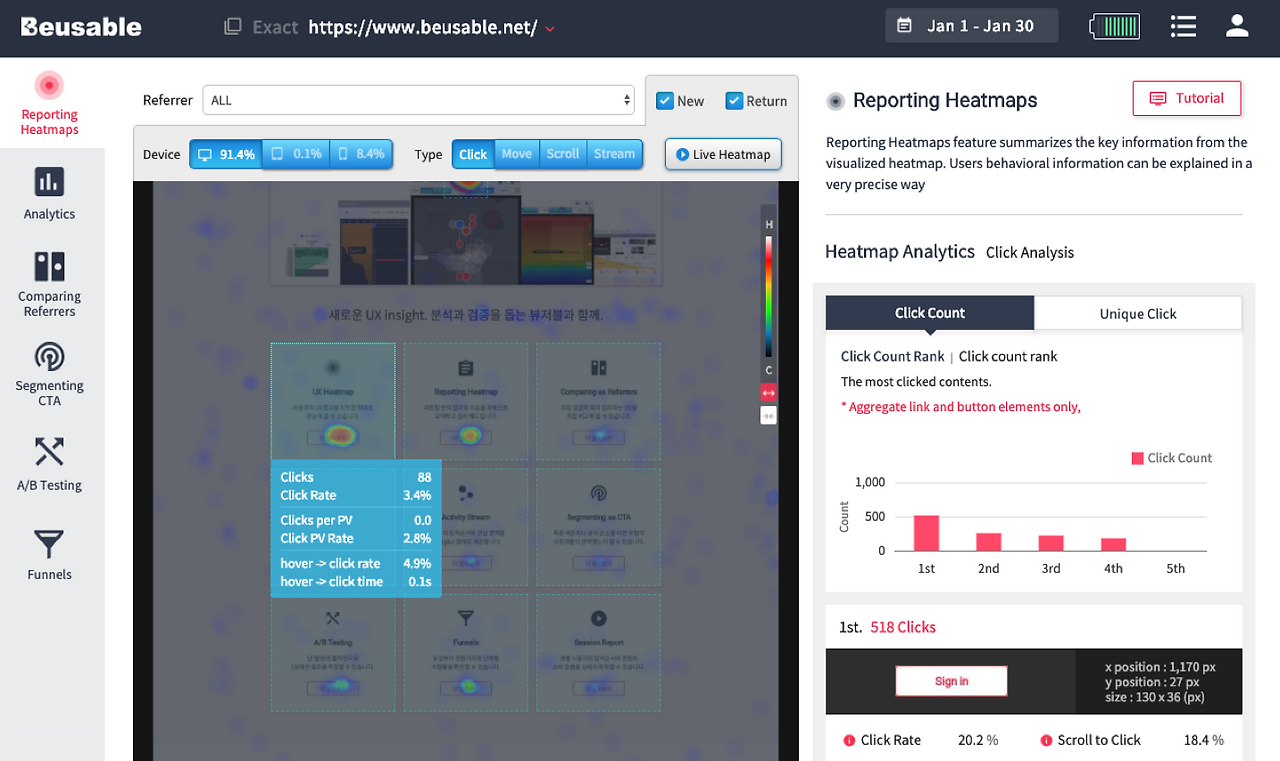Toggle the New visitors checkbox
The height and width of the screenshot is (761, 1280).
point(664,101)
